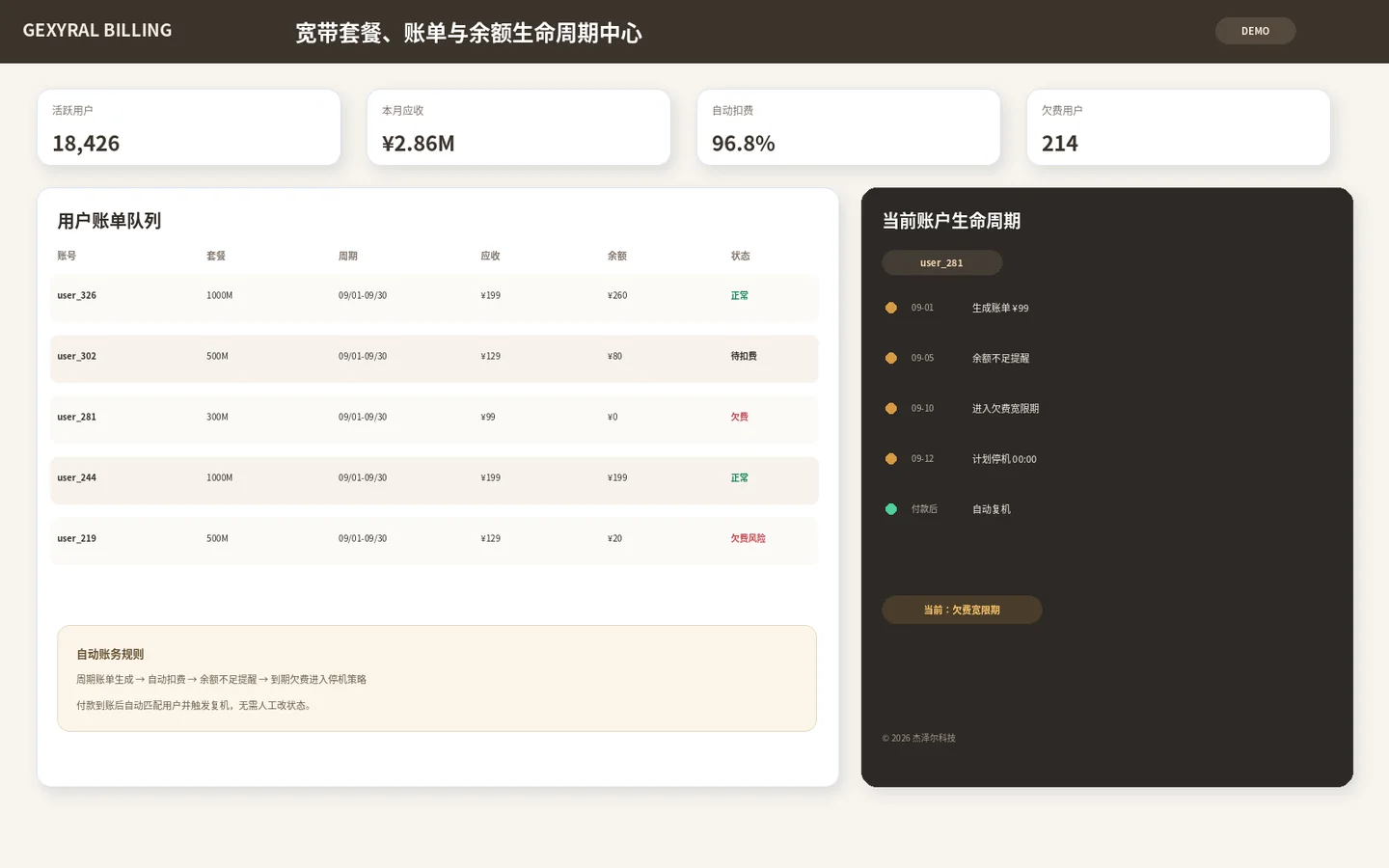Image resolution: width=1389 pixels, height=868 pixels.
Task: Click the 周期 column header
Action: (x=348, y=256)
